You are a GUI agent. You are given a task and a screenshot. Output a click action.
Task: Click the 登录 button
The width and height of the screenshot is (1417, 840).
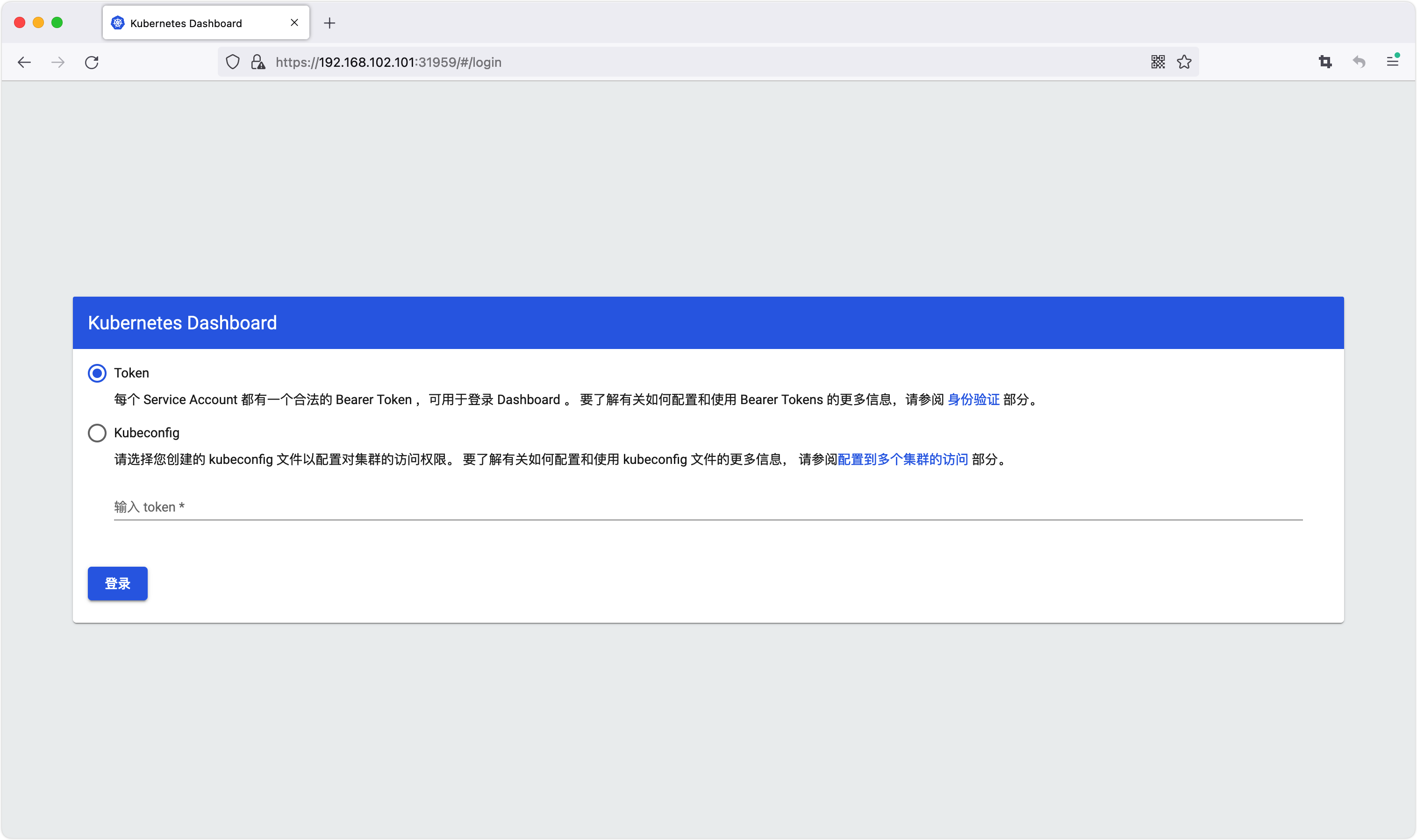[118, 584]
